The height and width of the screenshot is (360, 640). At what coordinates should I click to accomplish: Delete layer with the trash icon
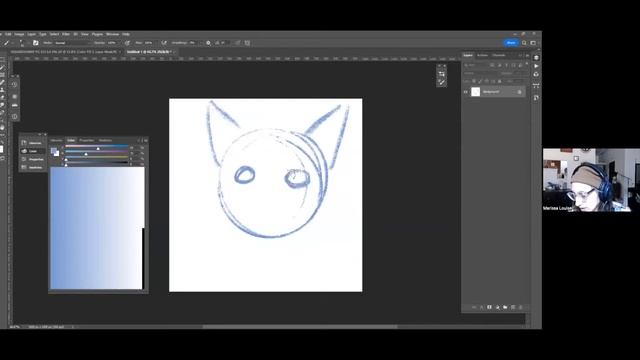521,307
